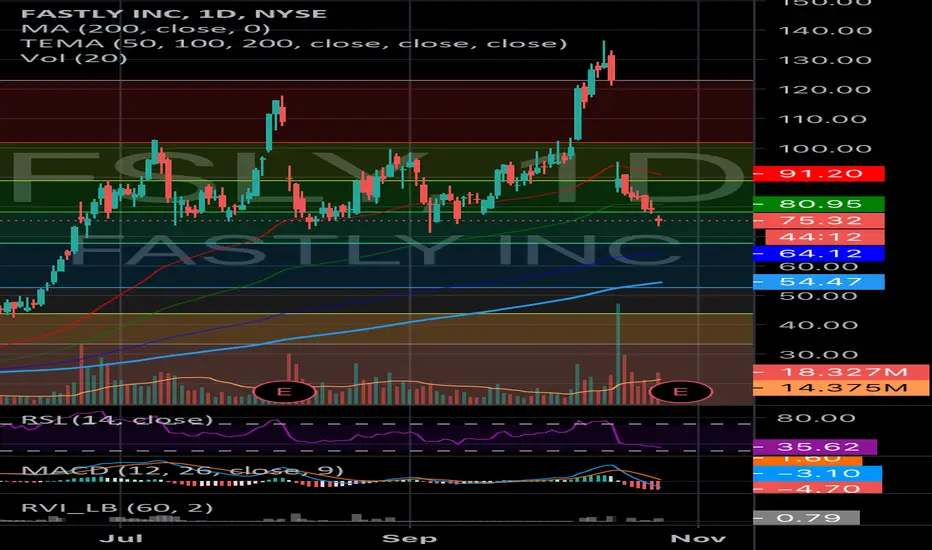Click the purple 35.62 RSI value label
This screenshot has width=932, height=550.
pyautogui.click(x=815, y=447)
